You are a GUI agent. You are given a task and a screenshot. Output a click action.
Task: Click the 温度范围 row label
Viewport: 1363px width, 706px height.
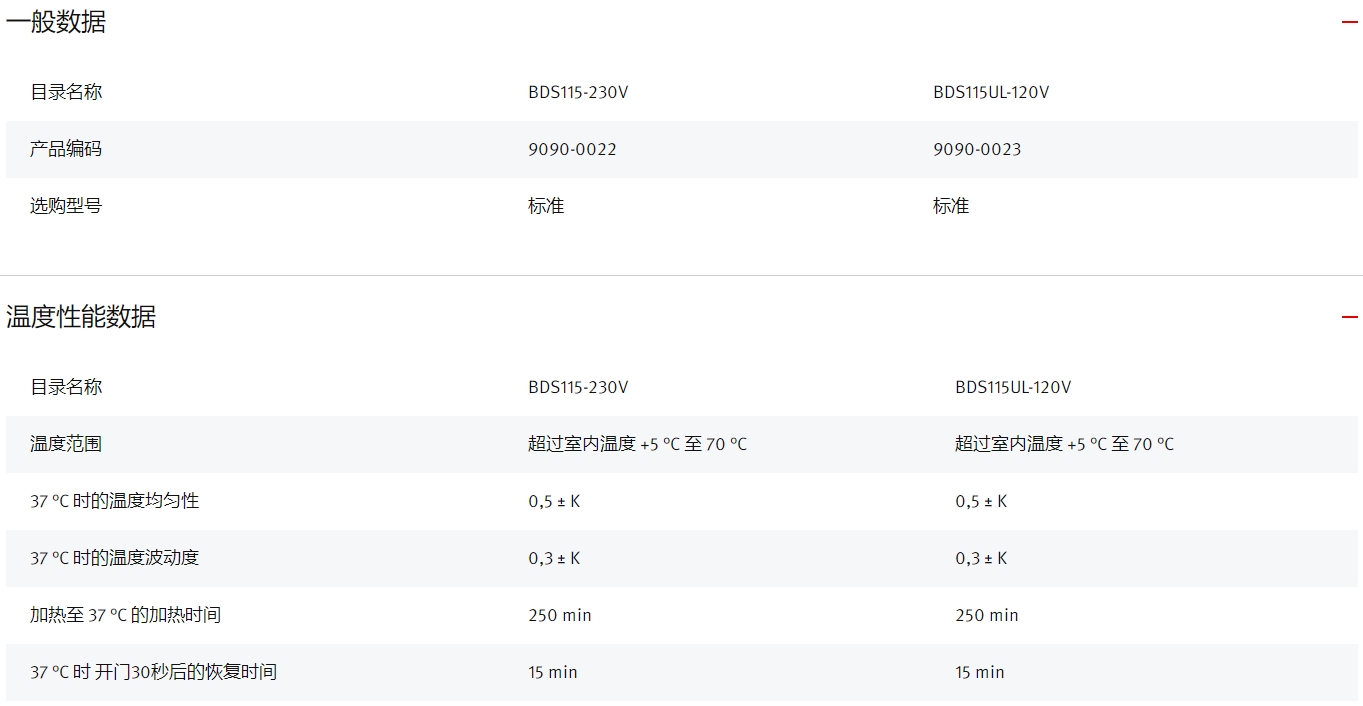pos(66,444)
